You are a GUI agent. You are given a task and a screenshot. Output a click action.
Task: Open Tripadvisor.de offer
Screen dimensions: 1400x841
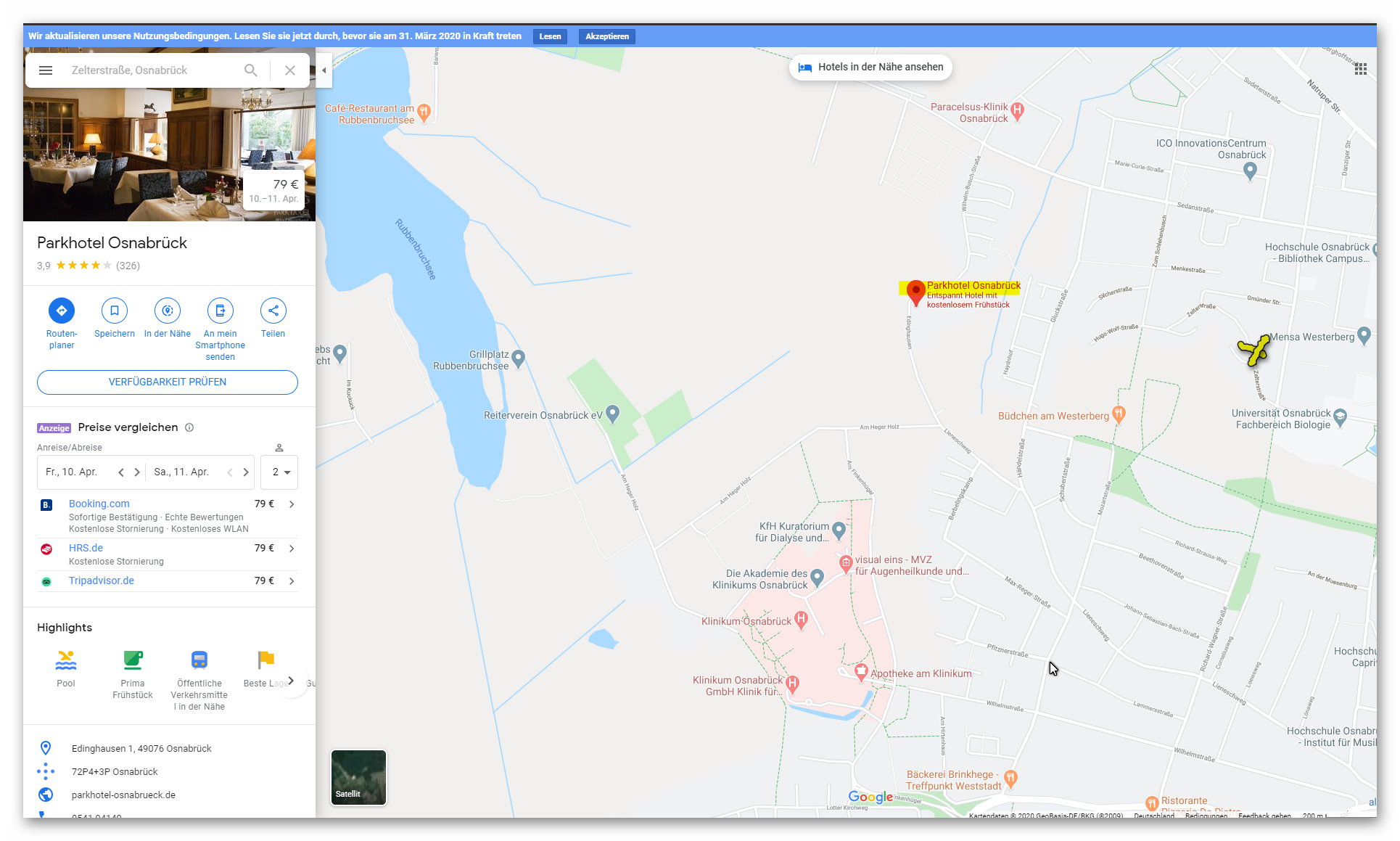[102, 581]
